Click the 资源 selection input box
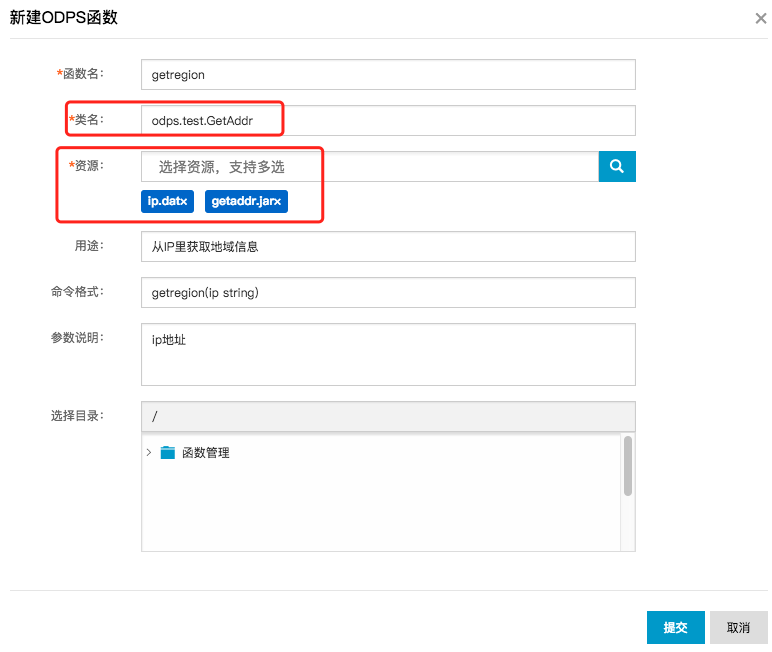The height and width of the screenshot is (652, 772). (370, 166)
